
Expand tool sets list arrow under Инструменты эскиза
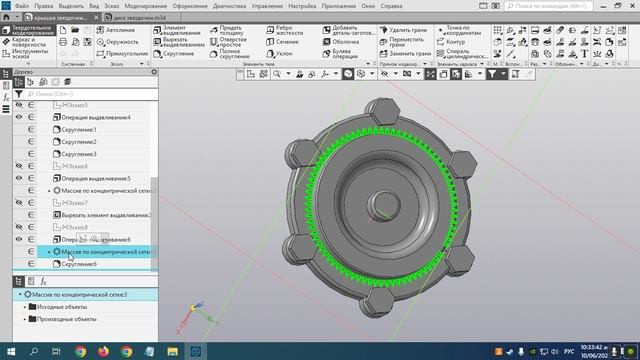coord(28,64)
